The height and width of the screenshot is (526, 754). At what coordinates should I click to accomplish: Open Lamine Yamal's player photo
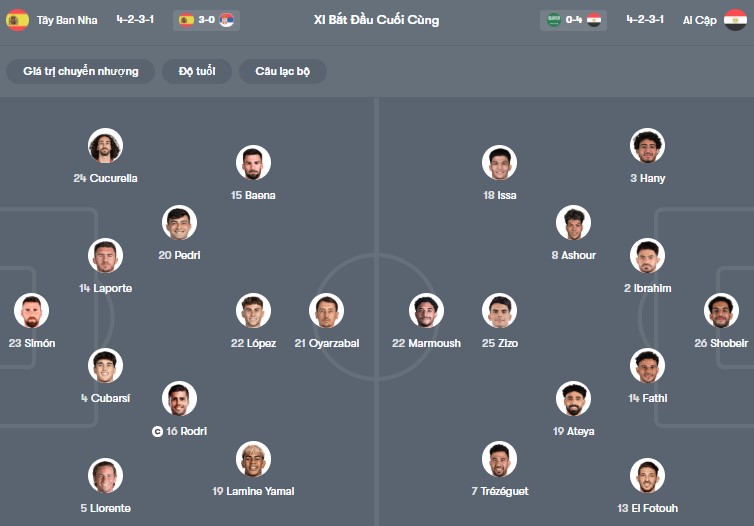[253, 459]
